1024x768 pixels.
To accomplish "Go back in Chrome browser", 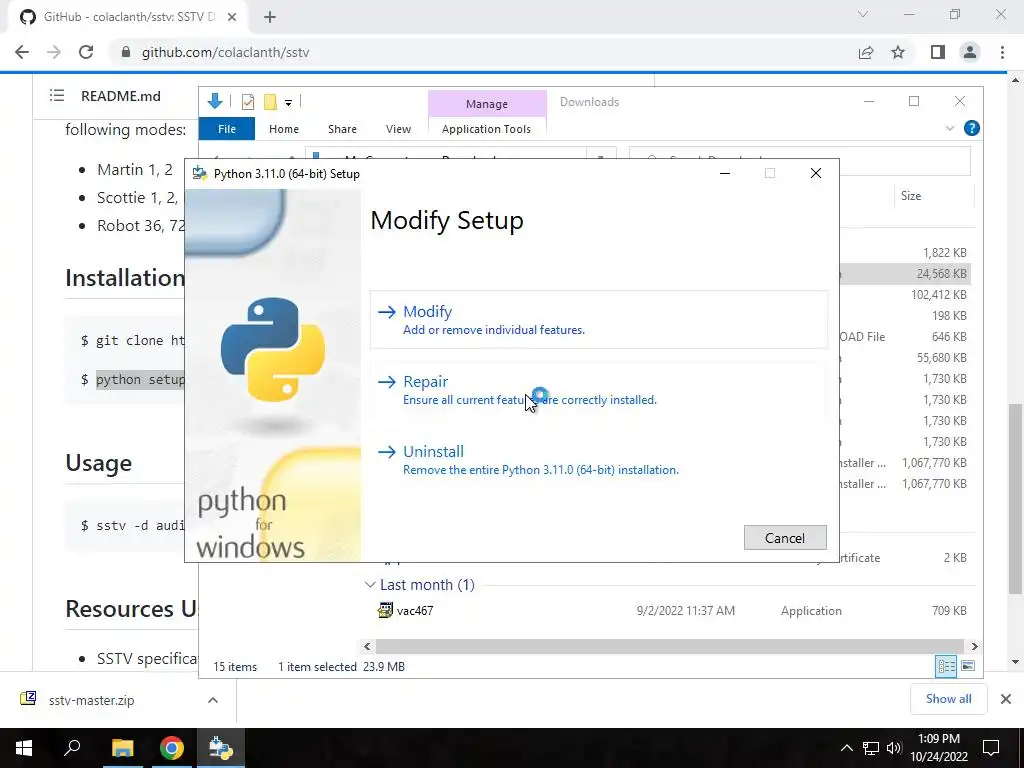I will (x=22, y=52).
